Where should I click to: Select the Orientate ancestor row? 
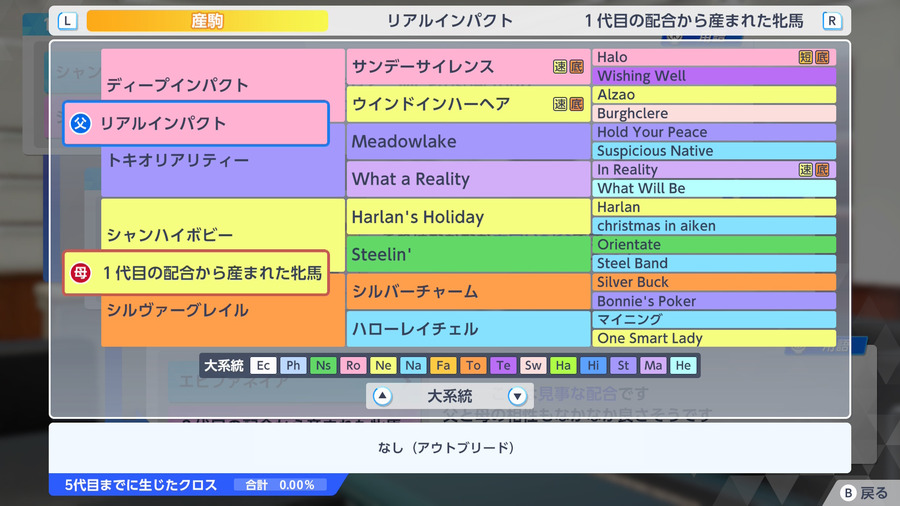coord(714,244)
